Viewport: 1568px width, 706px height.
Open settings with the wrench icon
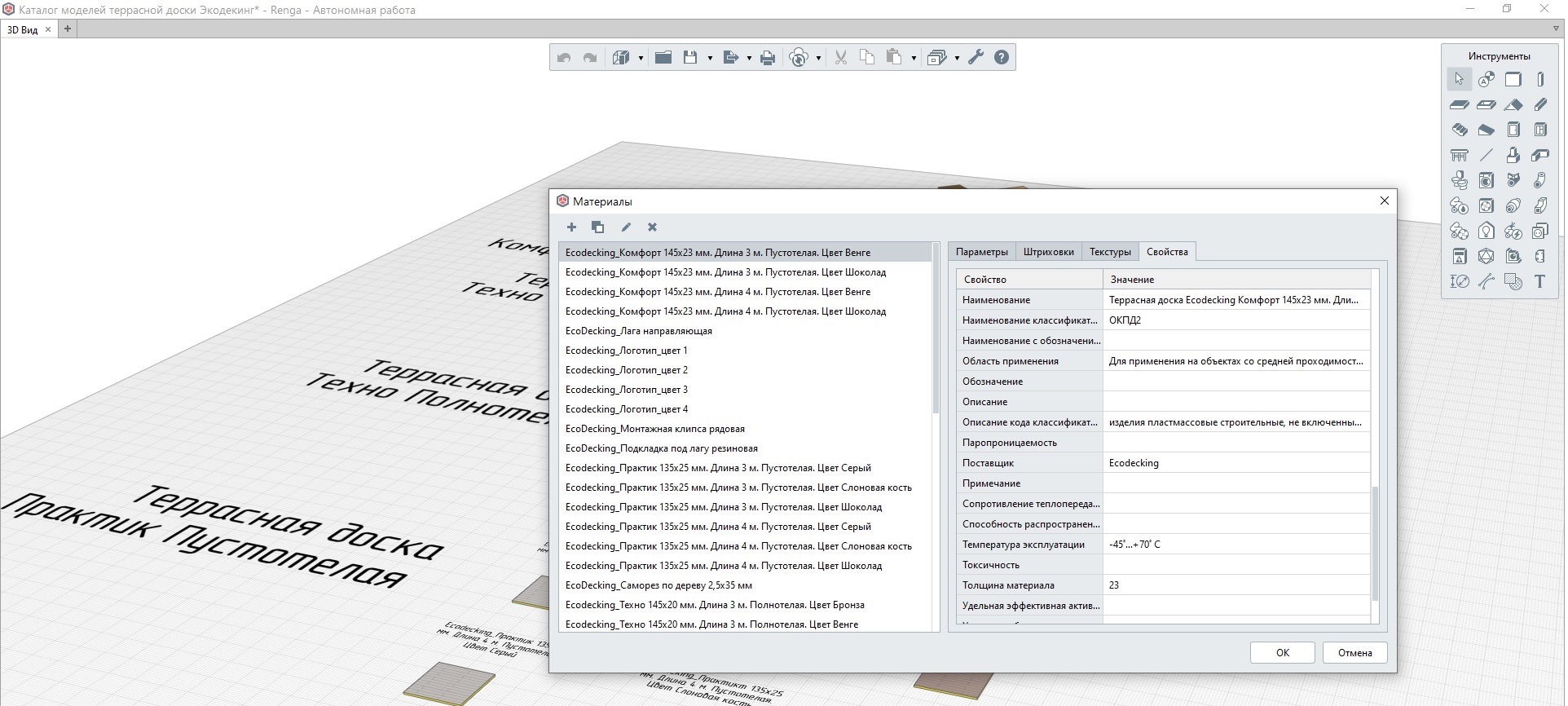point(976,57)
